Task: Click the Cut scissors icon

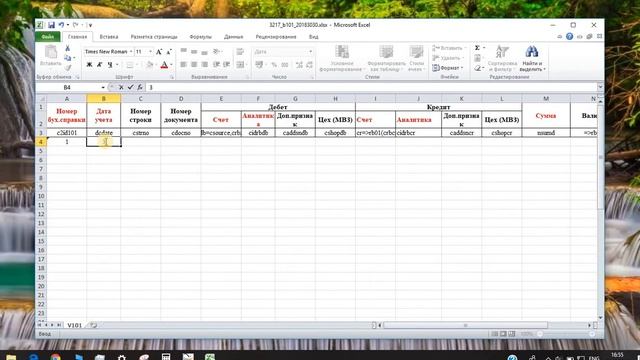Action: click(x=67, y=49)
